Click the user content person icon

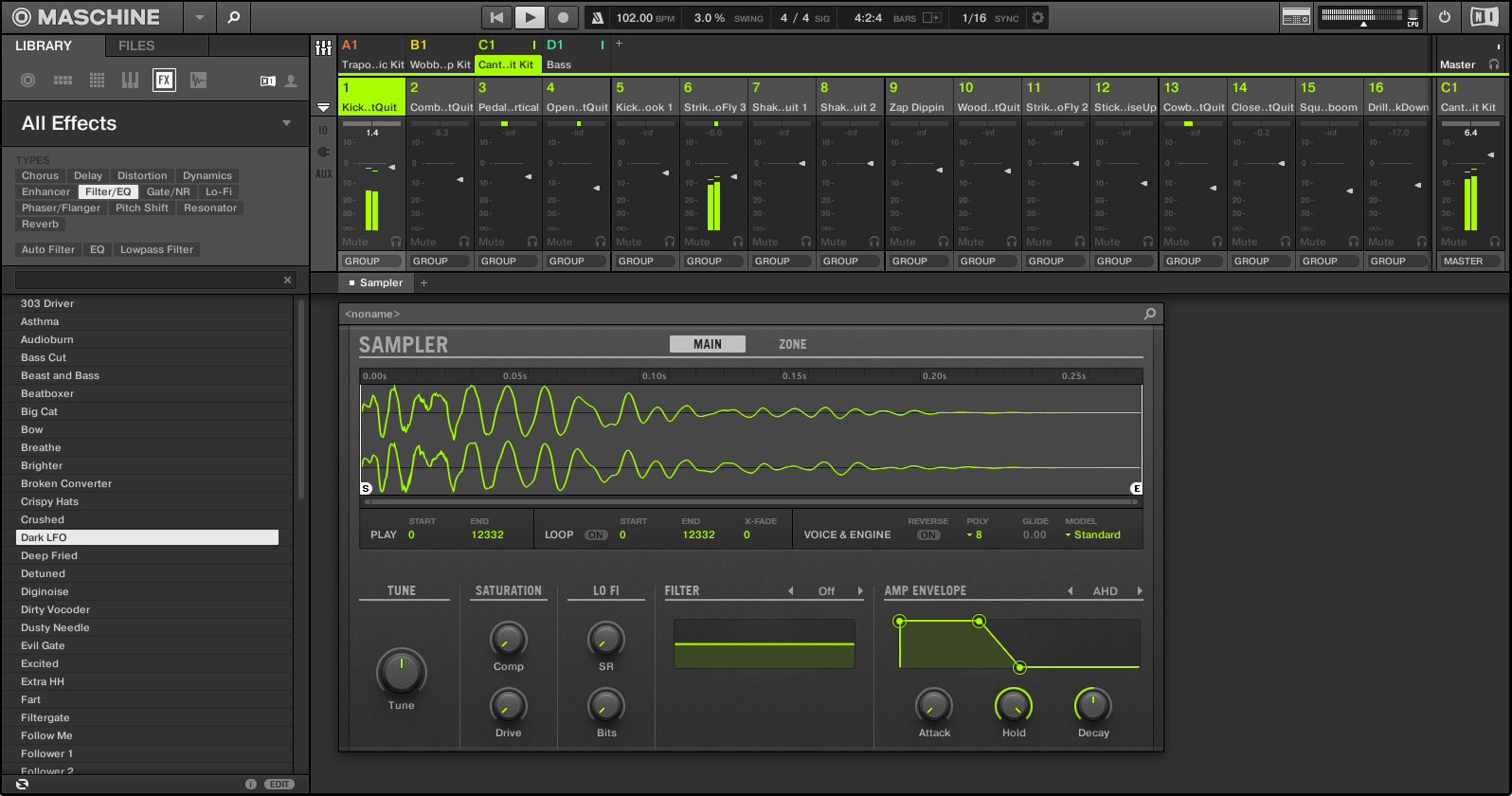point(291,81)
